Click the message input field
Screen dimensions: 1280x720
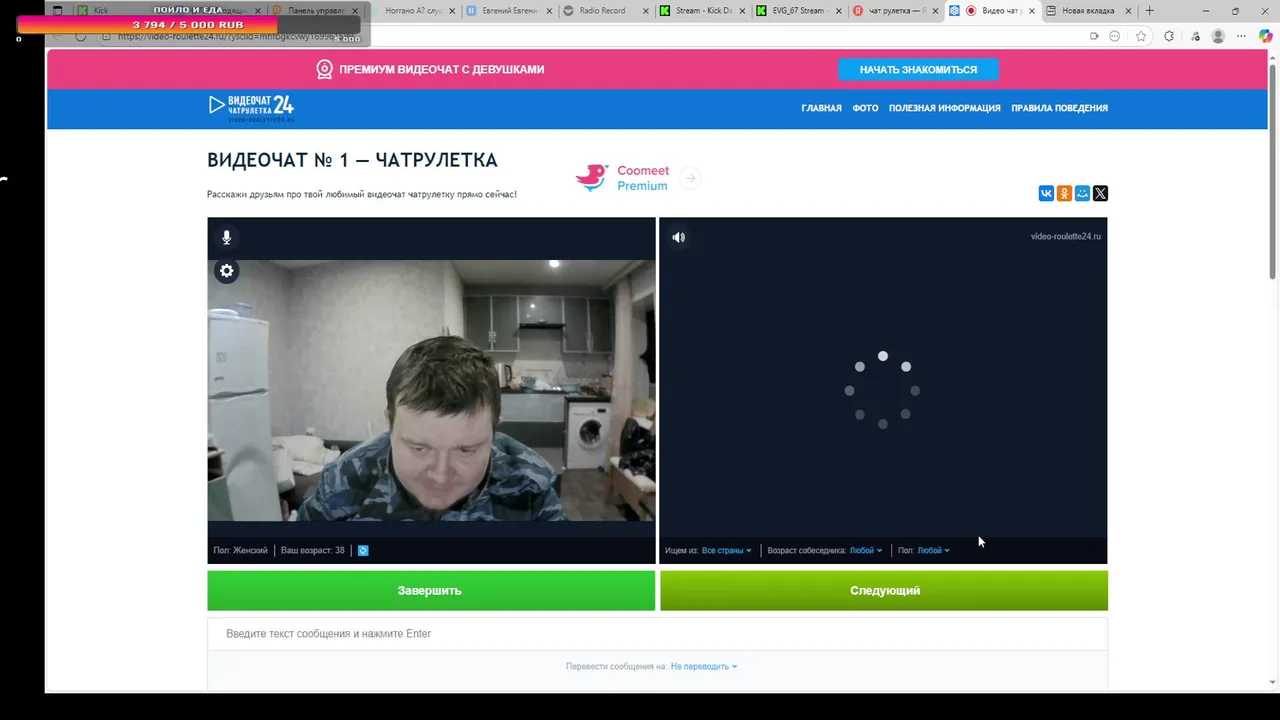click(657, 633)
